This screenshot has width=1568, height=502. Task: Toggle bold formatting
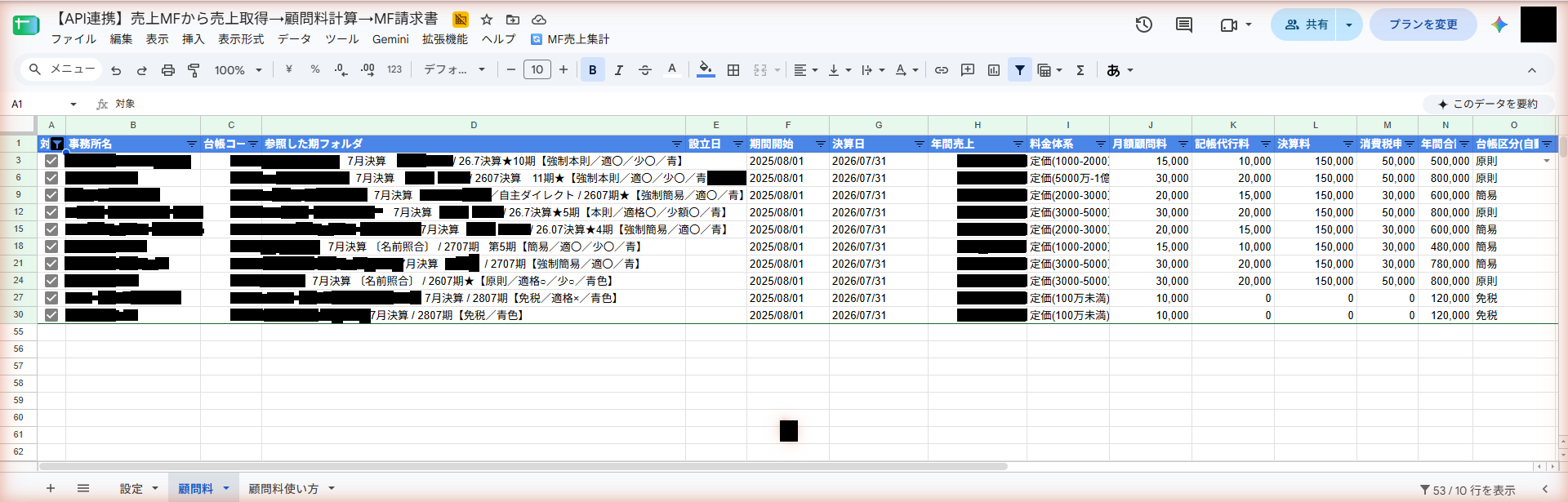593,70
